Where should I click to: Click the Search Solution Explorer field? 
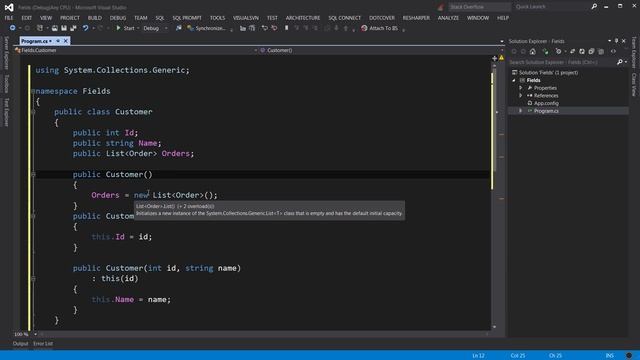point(562,62)
